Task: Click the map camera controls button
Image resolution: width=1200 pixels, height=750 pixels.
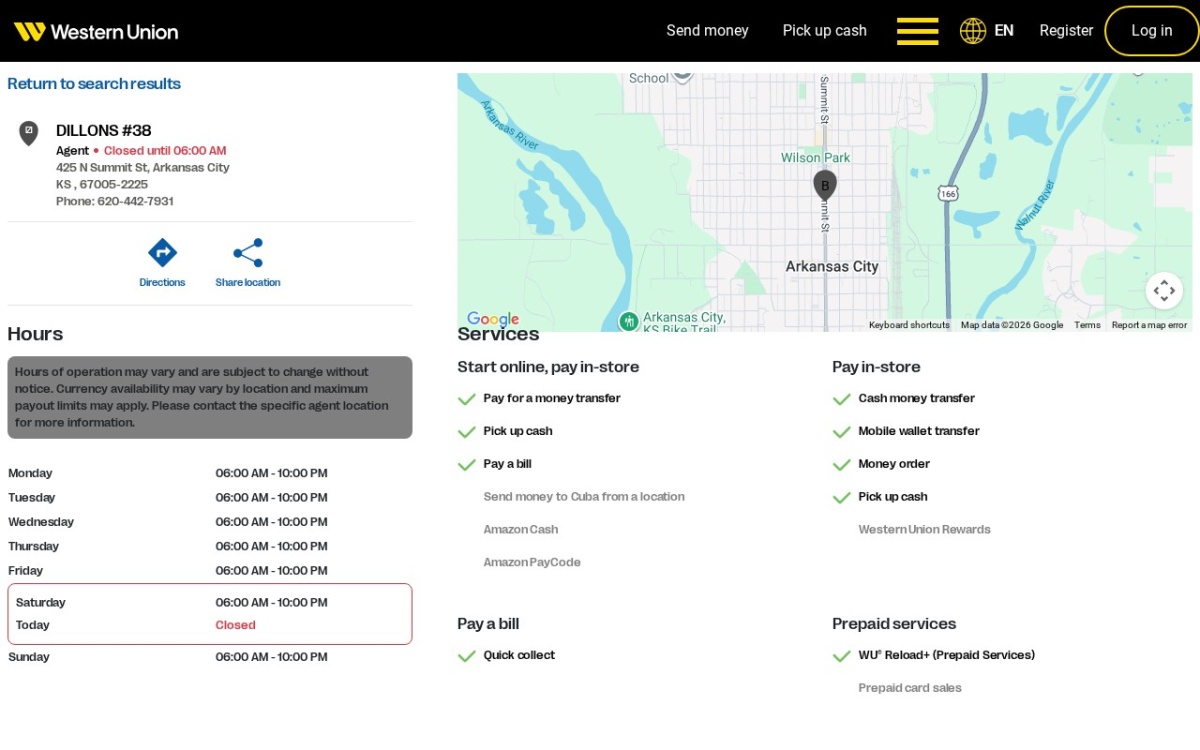Action: 1164,291
